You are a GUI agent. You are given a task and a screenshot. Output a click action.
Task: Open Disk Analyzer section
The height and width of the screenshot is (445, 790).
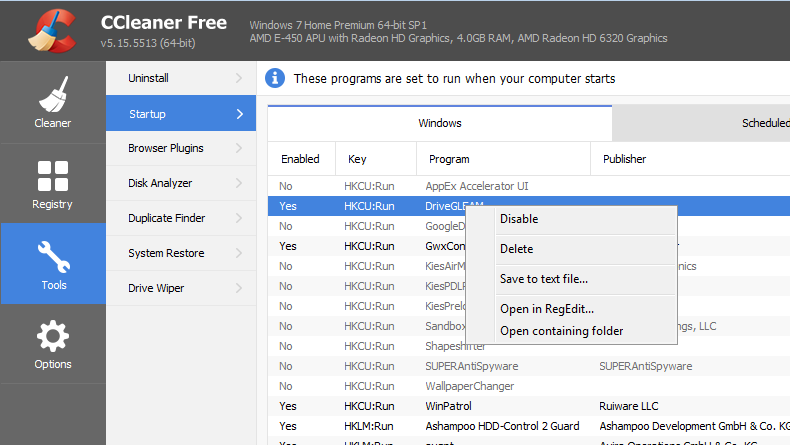point(181,183)
